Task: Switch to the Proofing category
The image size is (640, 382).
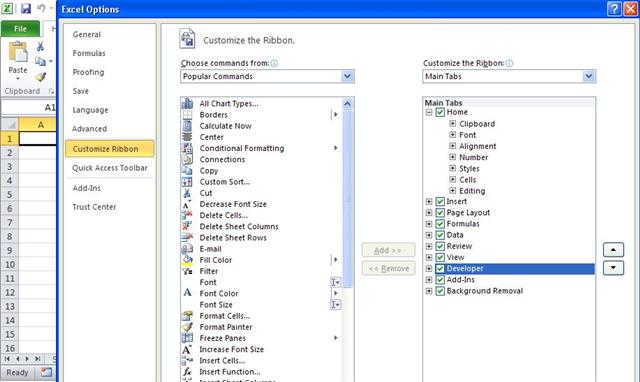Action: (x=88, y=72)
